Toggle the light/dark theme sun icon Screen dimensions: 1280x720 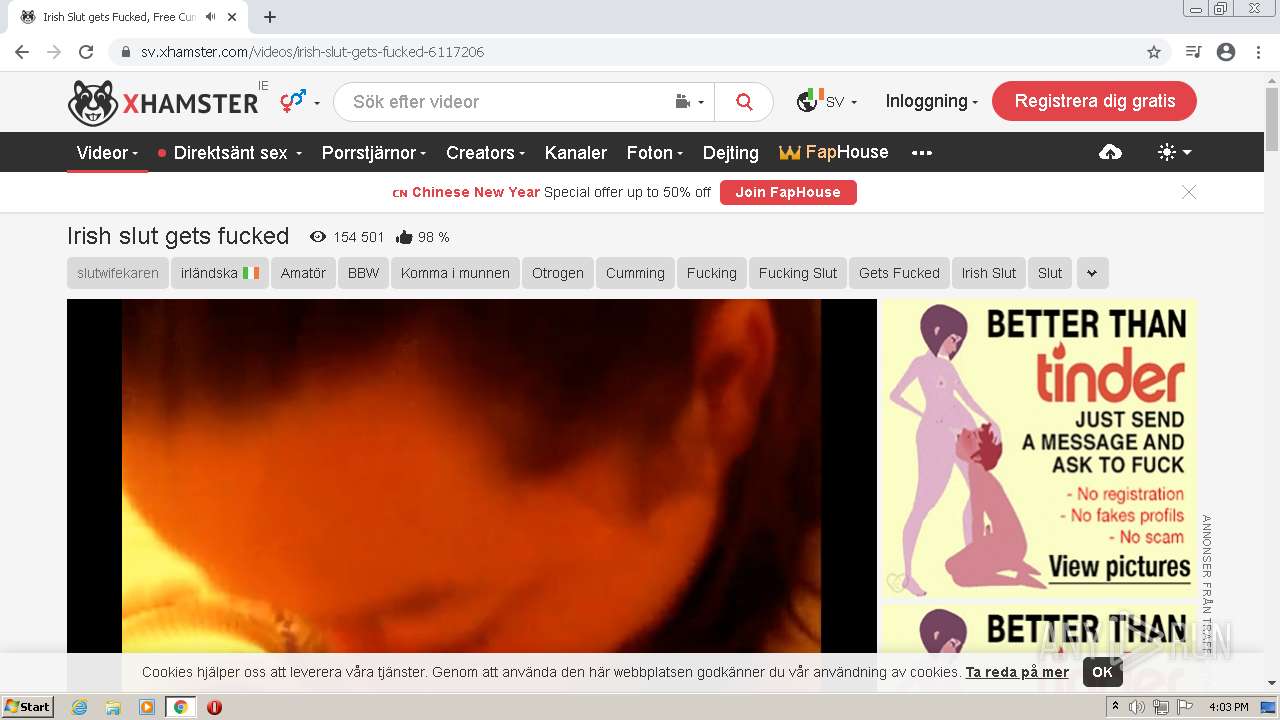point(1174,152)
